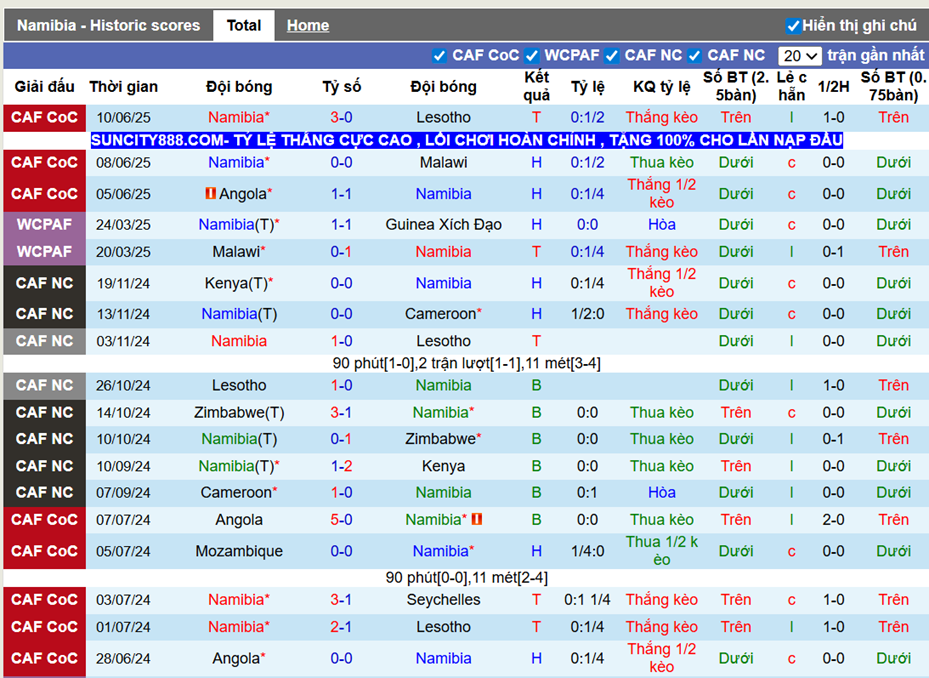Click trận gần nhất label
Viewport: 929px width, 678px height.
tap(875, 56)
